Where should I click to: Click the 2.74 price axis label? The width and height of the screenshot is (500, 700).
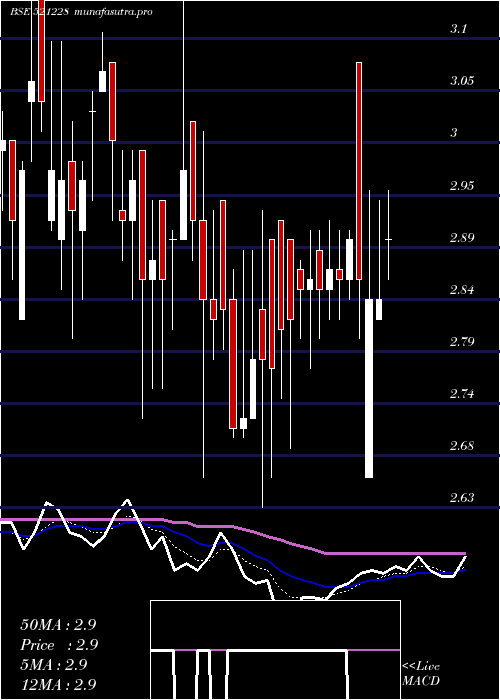pyautogui.click(x=462, y=394)
